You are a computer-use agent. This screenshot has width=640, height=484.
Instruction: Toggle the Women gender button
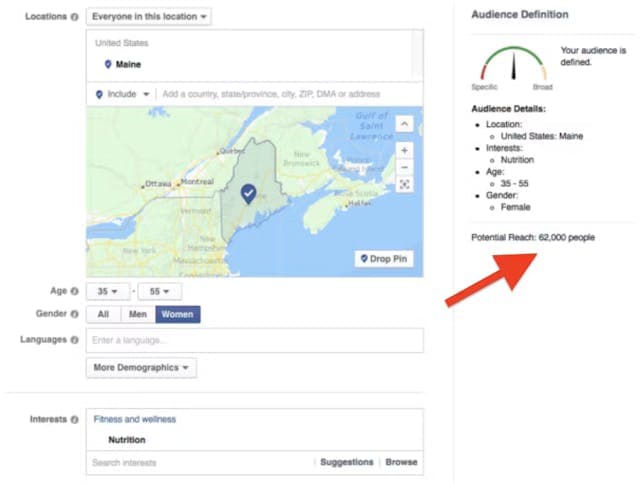(x=177, y=314)
